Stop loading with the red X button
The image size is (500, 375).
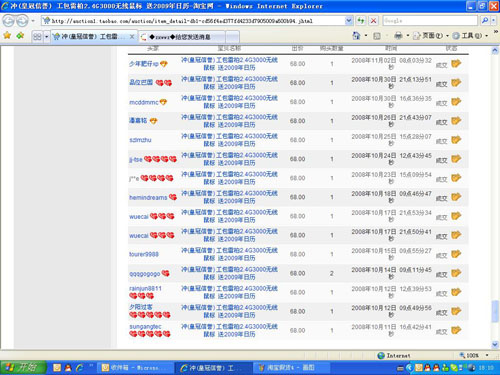[374, 21]
